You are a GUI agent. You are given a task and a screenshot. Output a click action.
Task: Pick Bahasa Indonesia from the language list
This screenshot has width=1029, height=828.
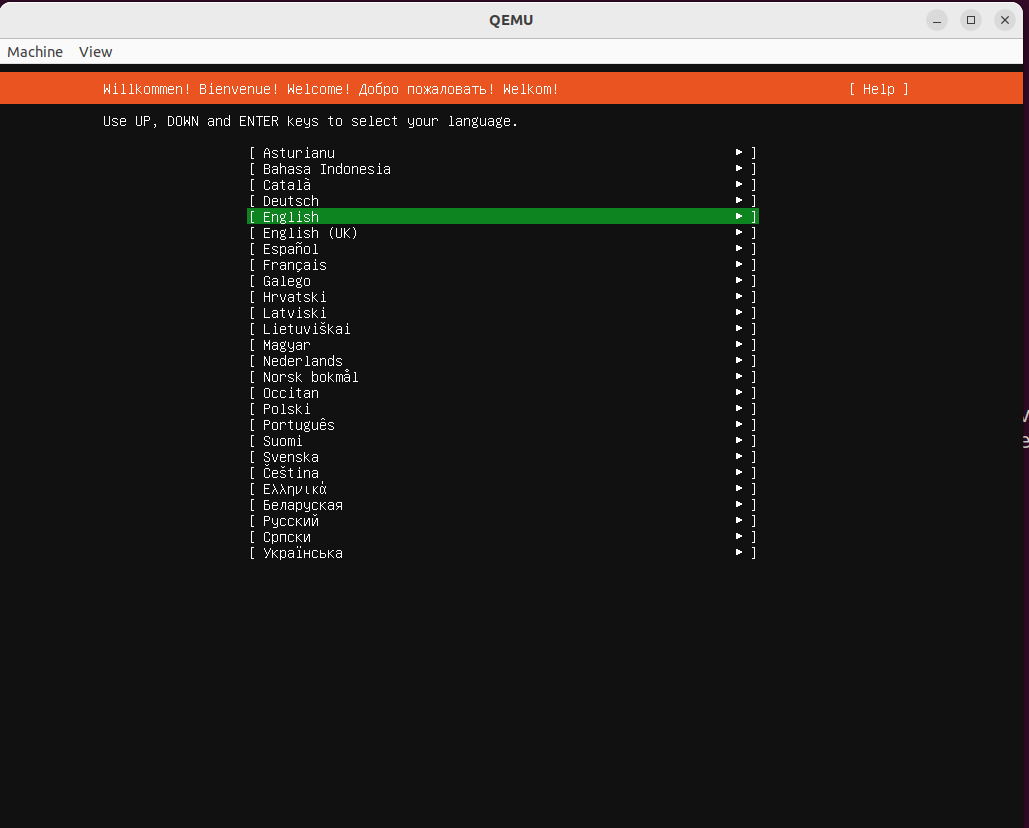(x=326, y=168)
